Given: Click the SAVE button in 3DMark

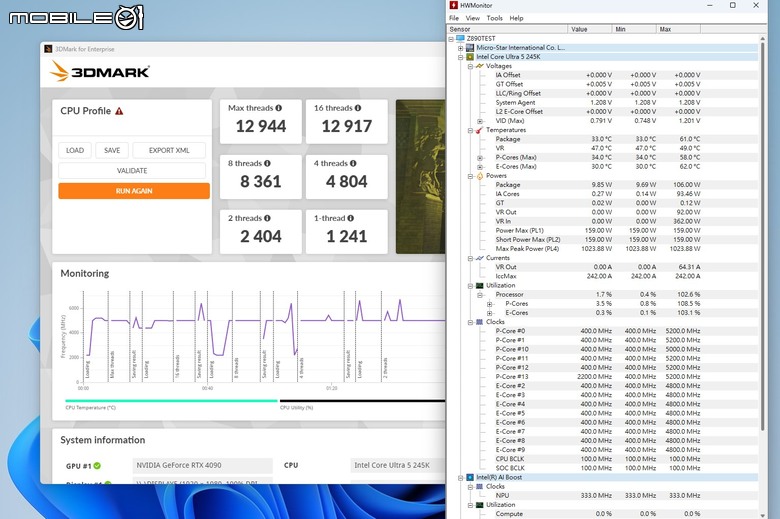Looking at the screenshot, I should click(x=112, y=150).
